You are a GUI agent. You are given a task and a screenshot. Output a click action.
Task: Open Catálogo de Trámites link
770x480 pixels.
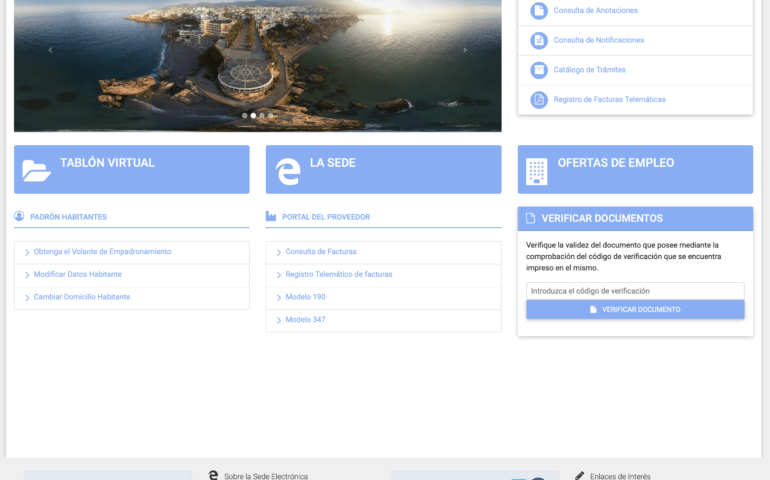coord(589,70)
